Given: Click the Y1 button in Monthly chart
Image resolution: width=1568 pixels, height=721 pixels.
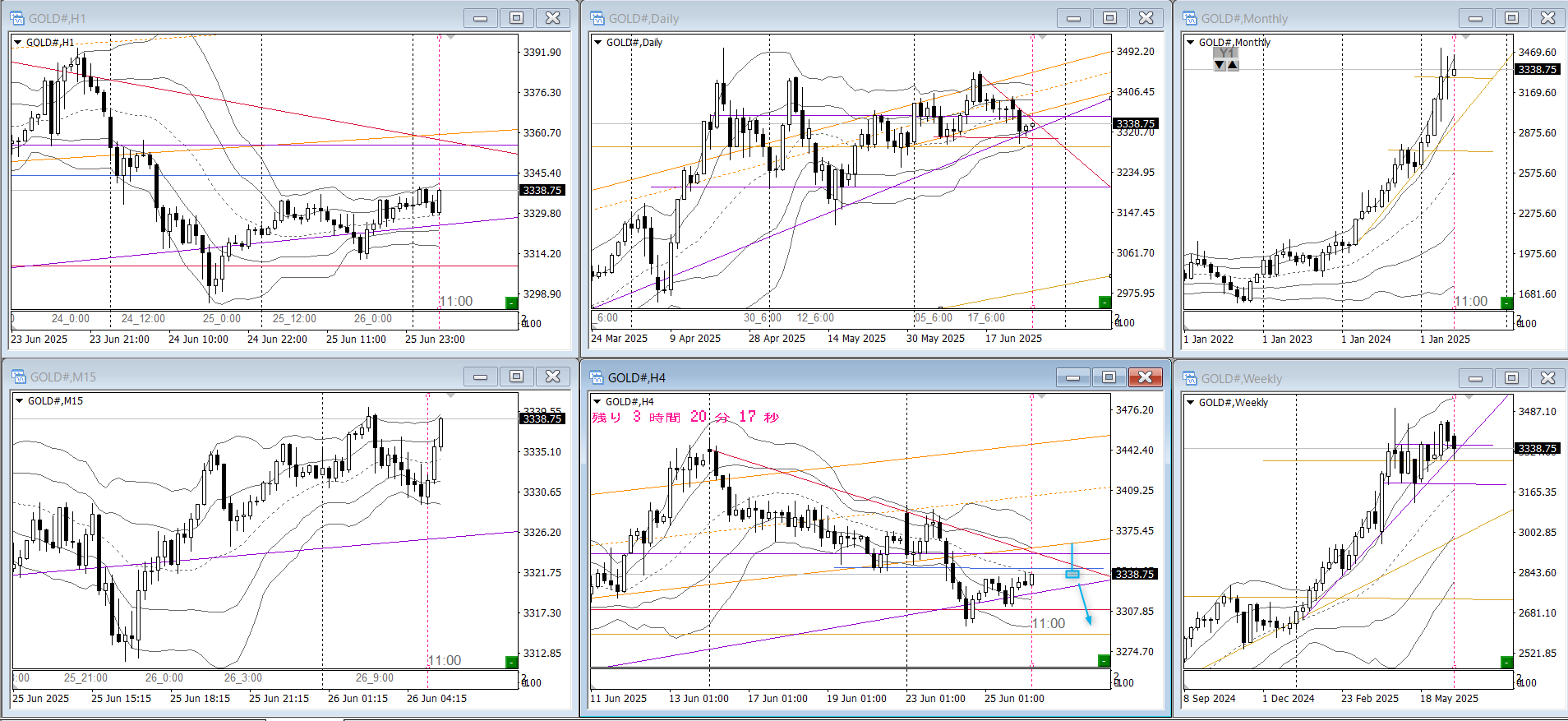Looking at the screenshot, I should tap(1226, 53).
